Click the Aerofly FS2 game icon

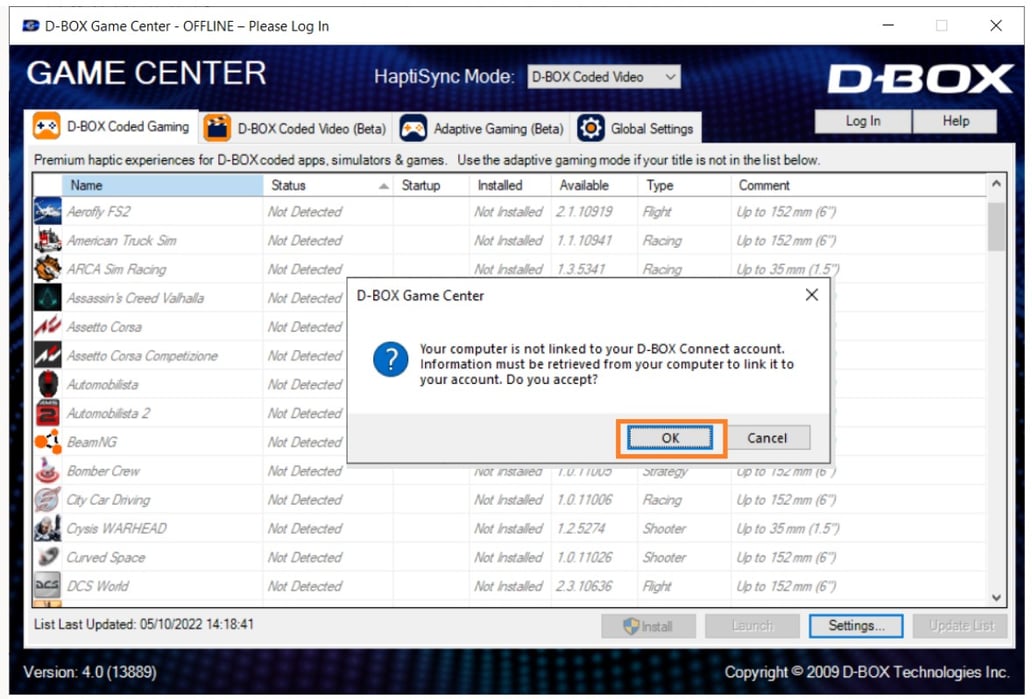pyautogui.click(x=49, y=211)
